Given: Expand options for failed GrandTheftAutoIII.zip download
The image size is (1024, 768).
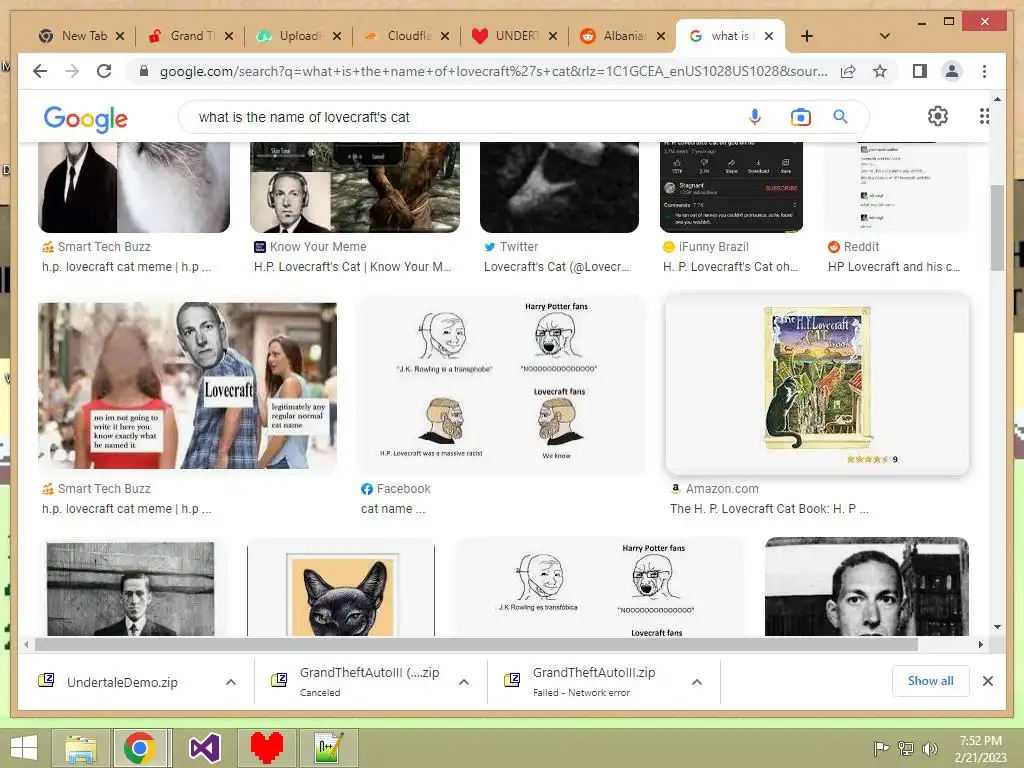Looking at the screenshot, I should (x=697, y=682).
